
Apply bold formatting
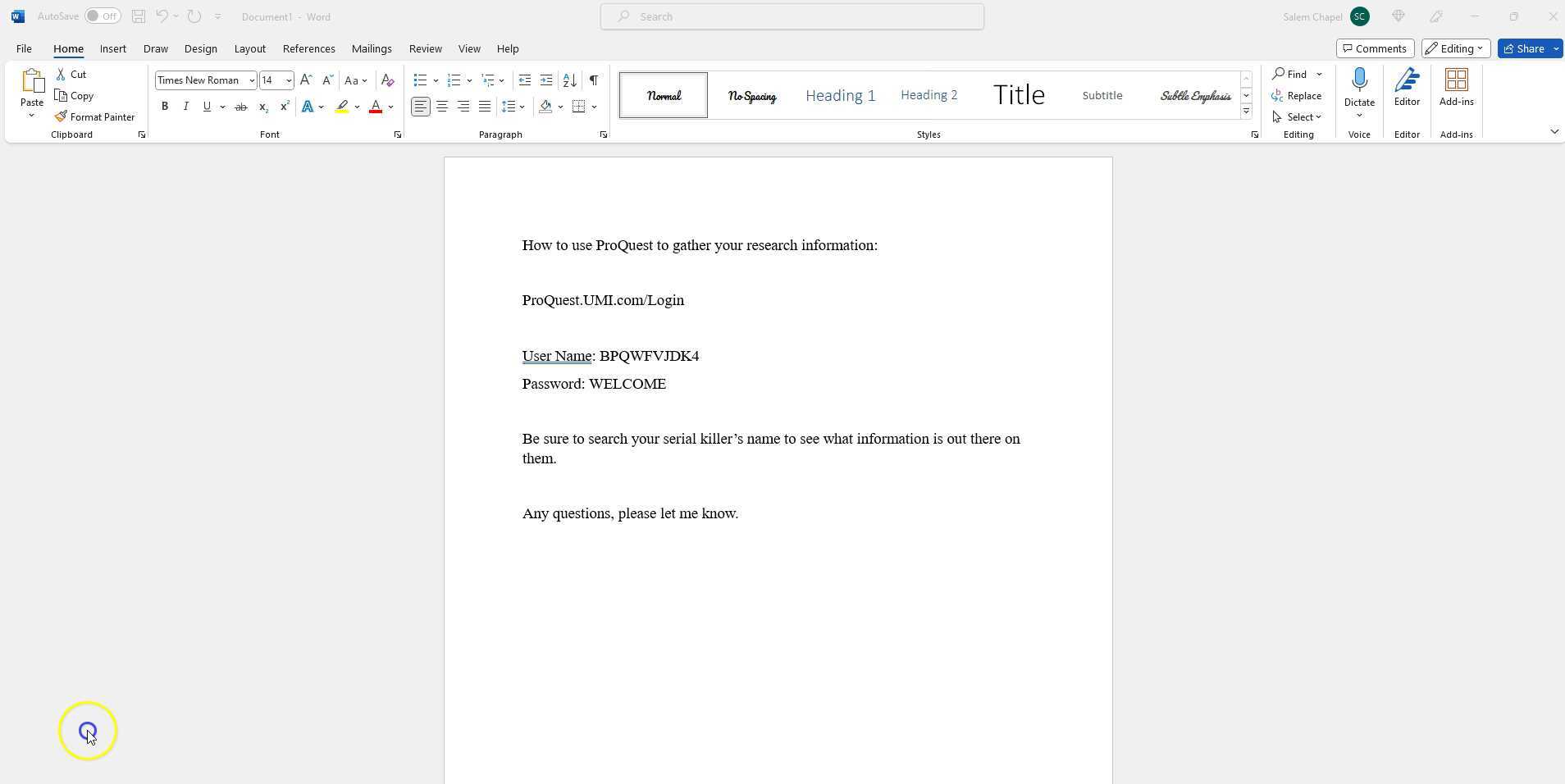click(164, 106)
